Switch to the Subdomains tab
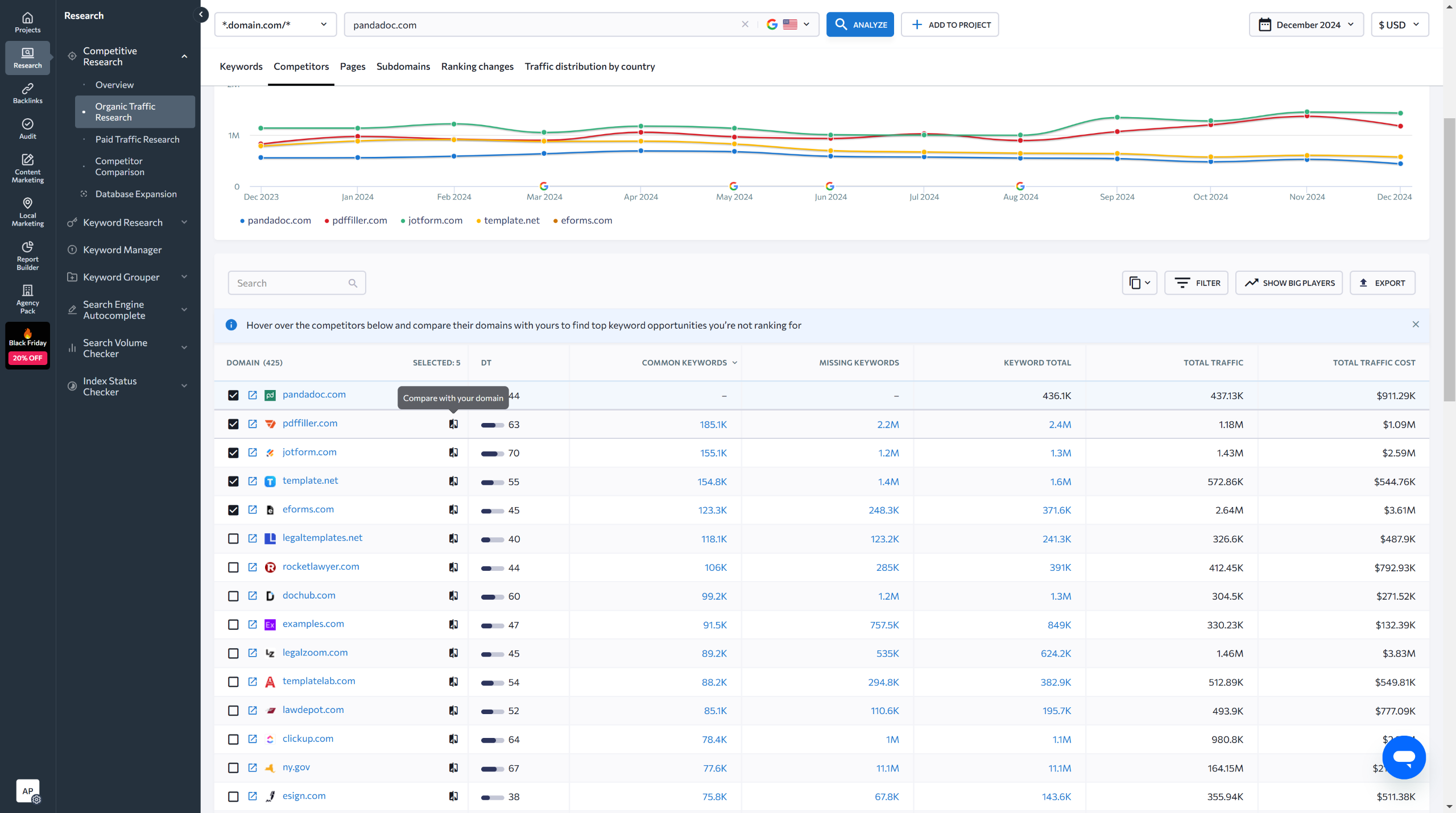1456x813 pixels. [x=403, y=67]
